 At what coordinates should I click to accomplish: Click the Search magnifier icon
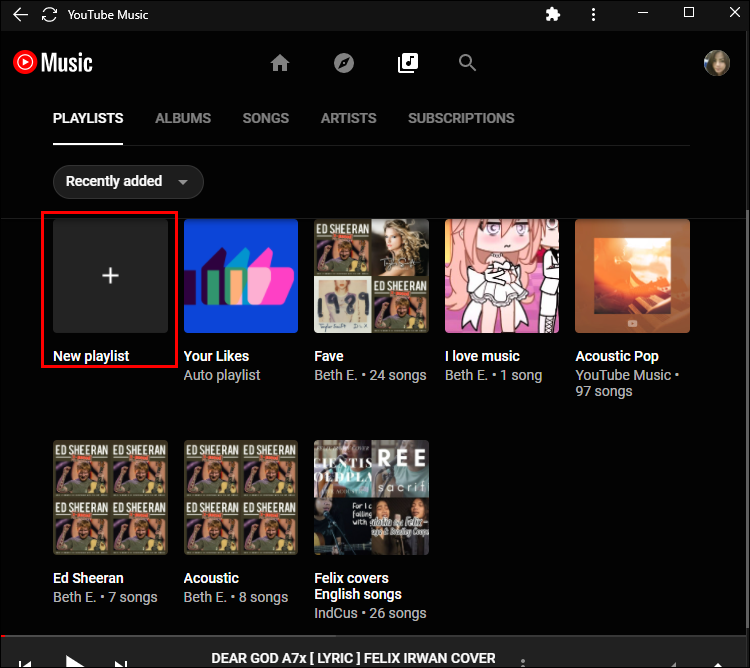[x=467, y=63]
